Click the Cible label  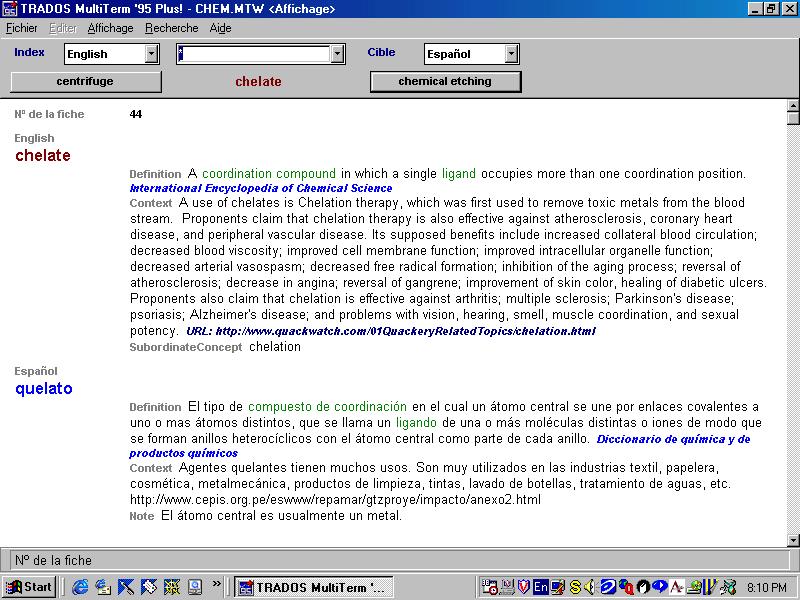(381, 53)
